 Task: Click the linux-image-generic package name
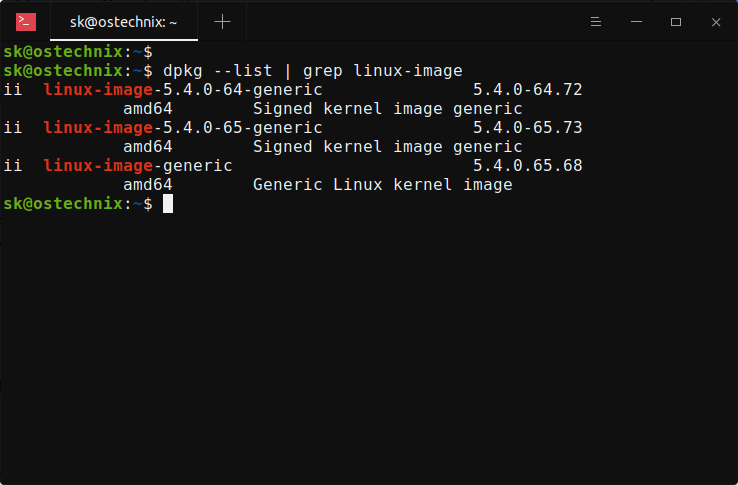point(138,166)
